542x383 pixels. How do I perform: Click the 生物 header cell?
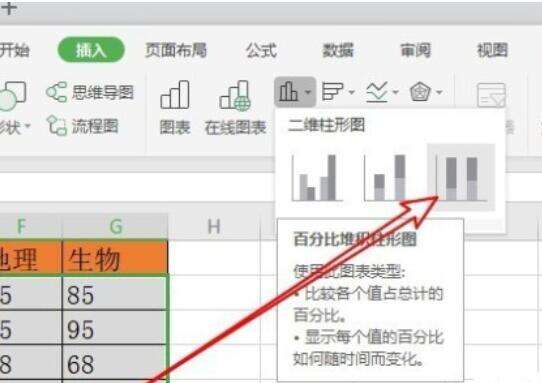tap(115, 258)
